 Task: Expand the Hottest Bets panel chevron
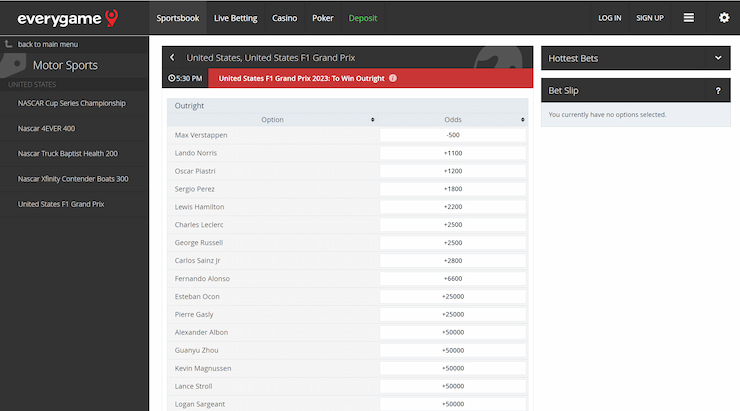(x=718, y=58)
